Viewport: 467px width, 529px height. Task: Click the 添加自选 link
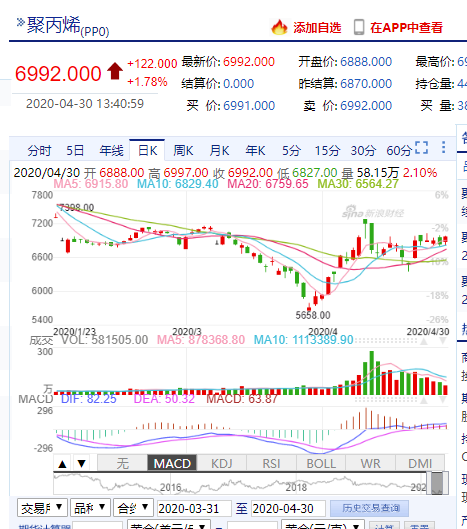tap(317, 28)
